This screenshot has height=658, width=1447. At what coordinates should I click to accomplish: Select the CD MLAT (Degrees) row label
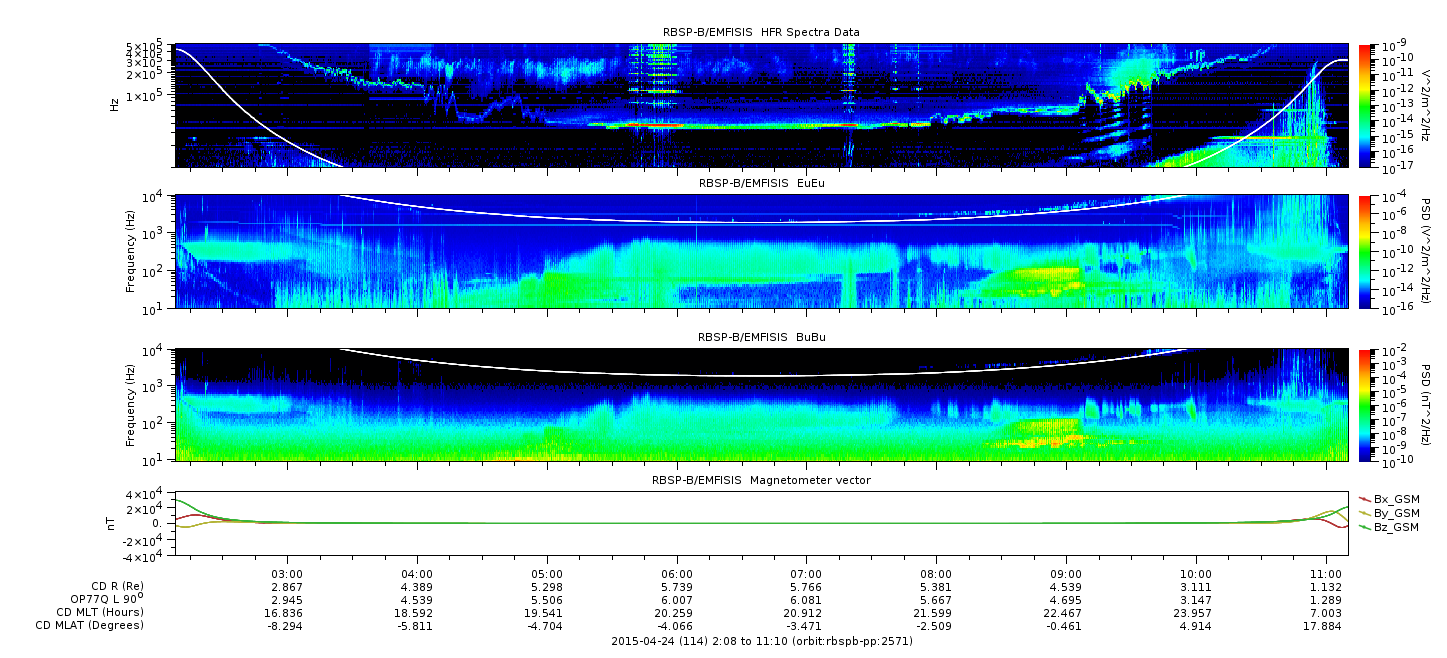point(92,625)
